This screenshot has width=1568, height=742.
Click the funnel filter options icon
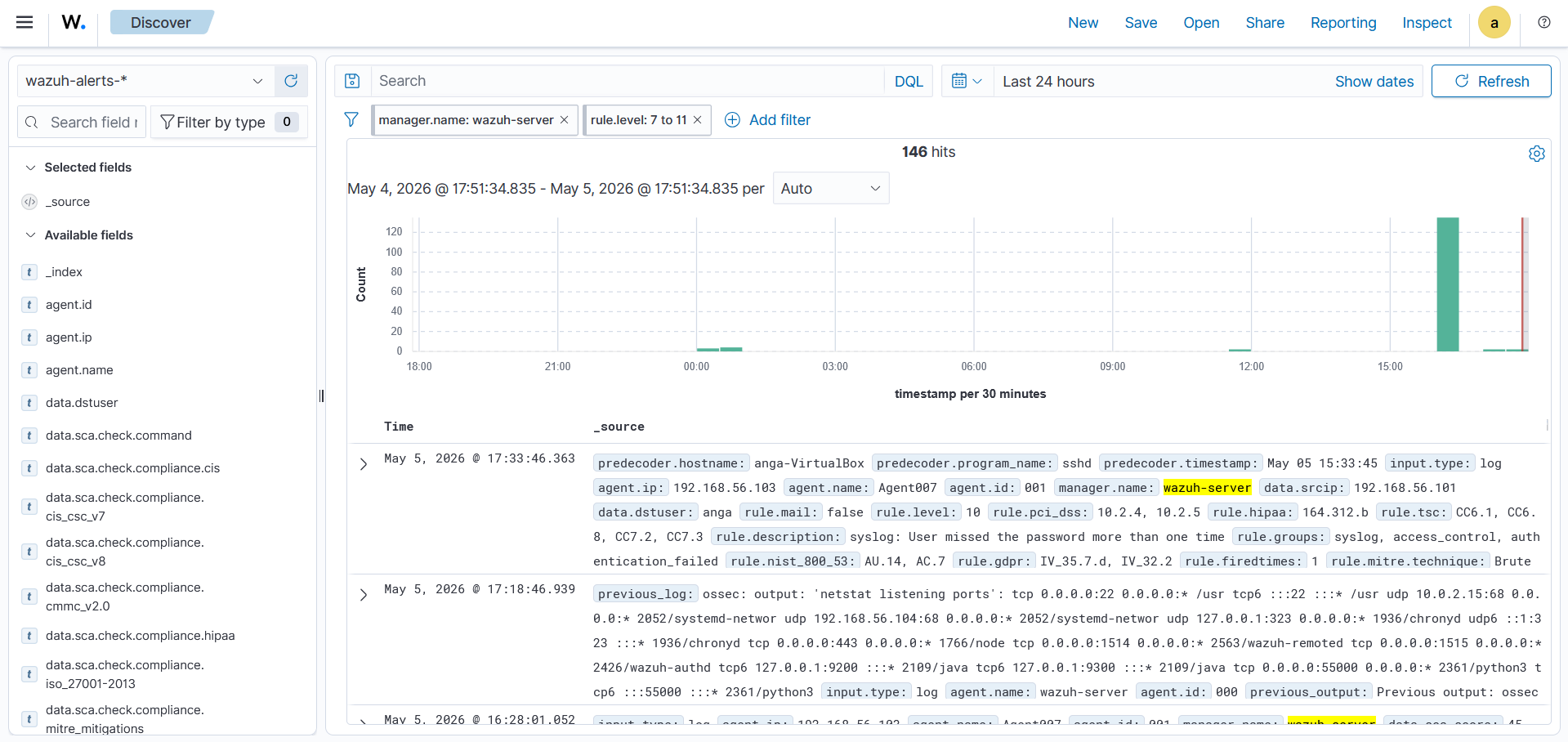[x=351, y=120]
